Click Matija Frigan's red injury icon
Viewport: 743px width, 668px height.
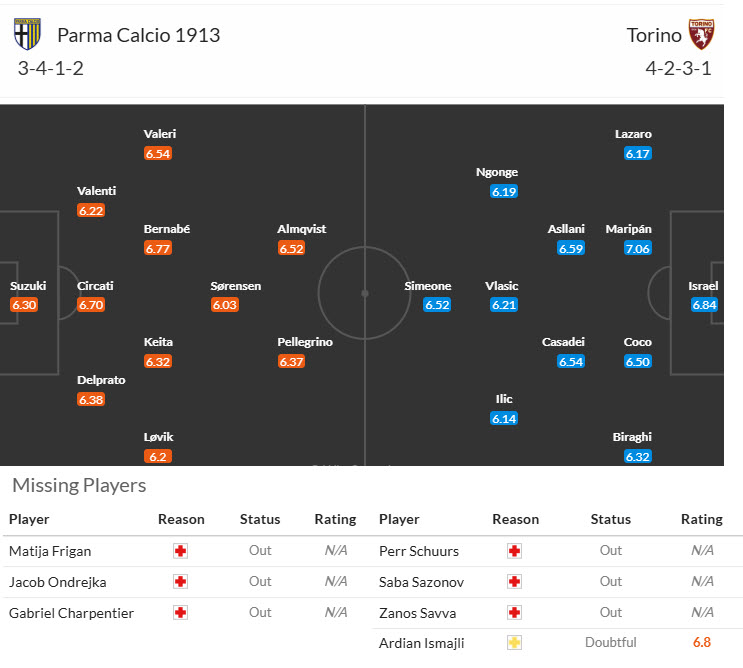[181, 551]
